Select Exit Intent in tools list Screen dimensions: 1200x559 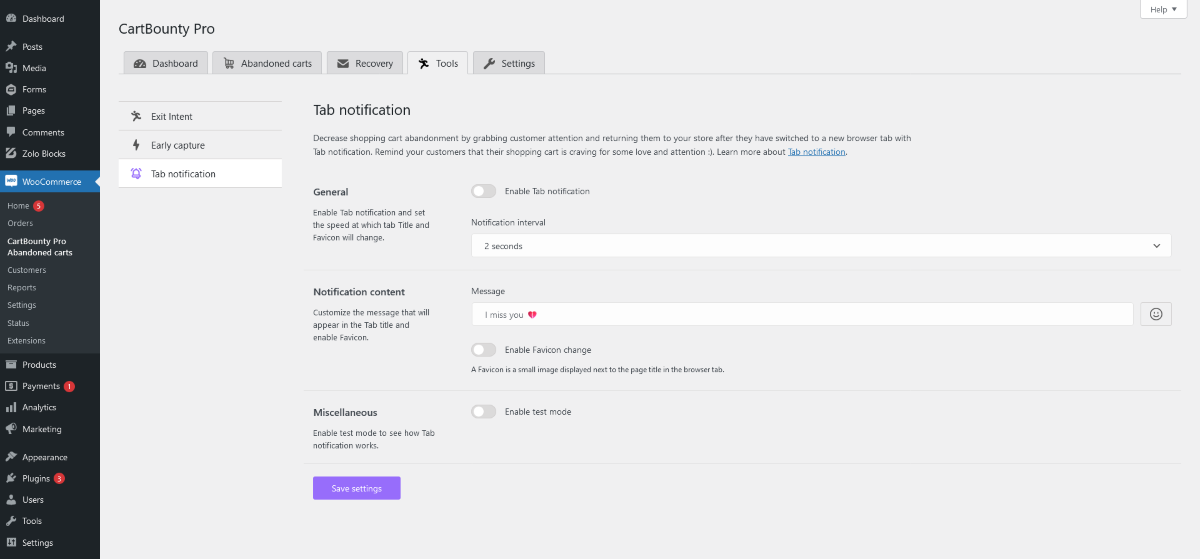[x=200, y=116]
